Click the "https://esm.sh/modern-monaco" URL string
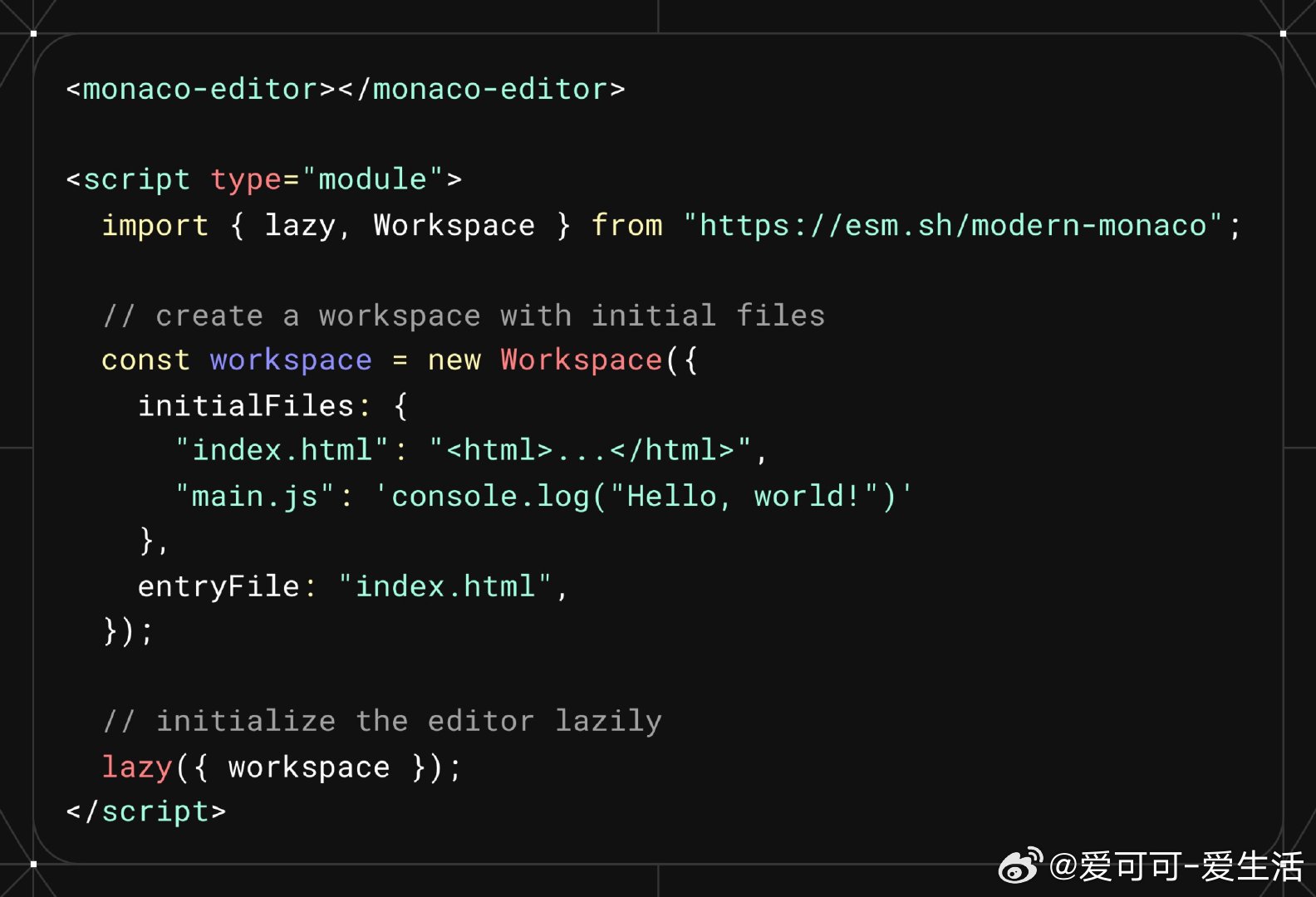 point(952,225)
